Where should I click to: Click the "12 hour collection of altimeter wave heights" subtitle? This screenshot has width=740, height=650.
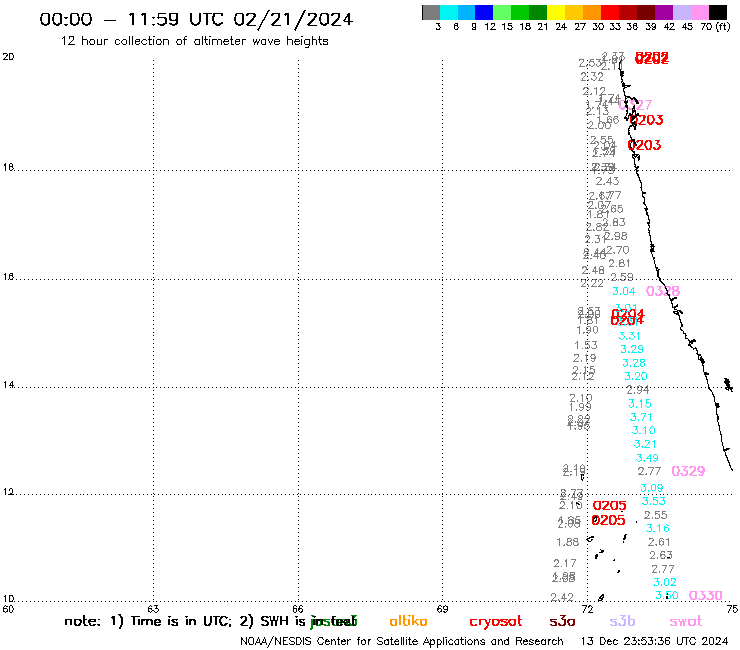[x=194, y=41]
